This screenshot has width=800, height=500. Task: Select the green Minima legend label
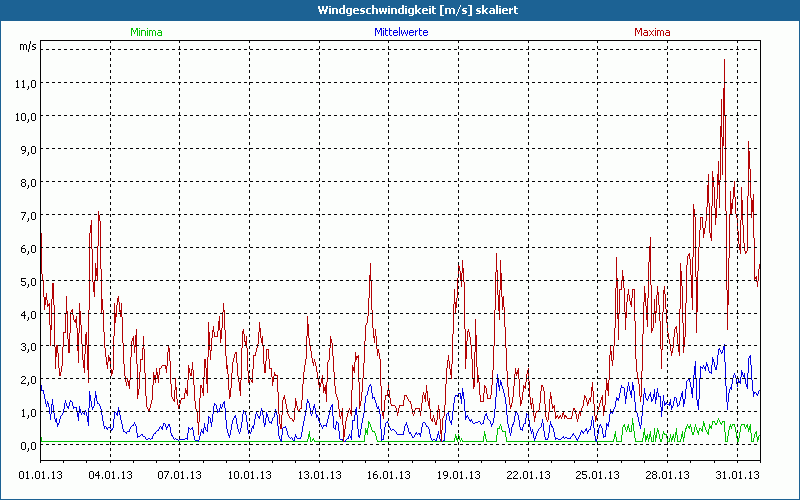coord(146,32)
